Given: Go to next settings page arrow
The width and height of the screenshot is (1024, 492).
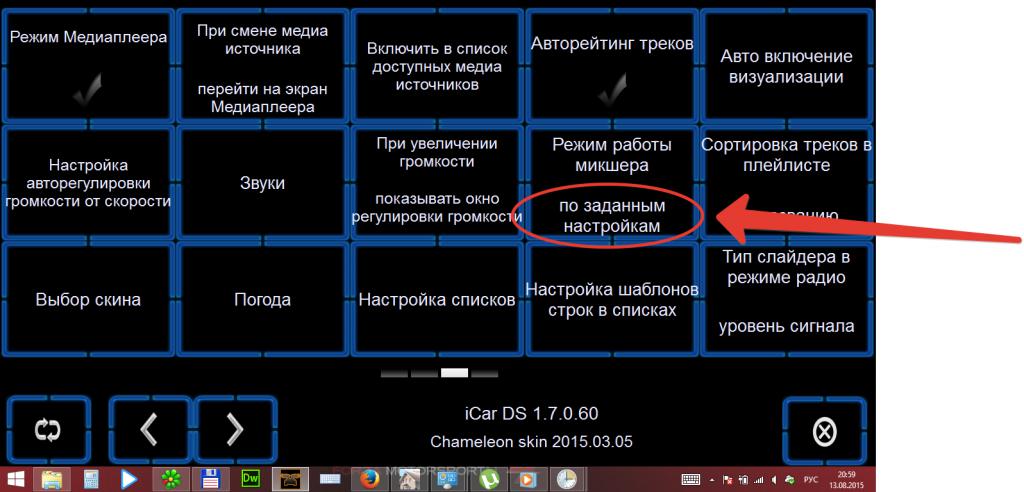Looking at the screenshot, I should [235, 429].
